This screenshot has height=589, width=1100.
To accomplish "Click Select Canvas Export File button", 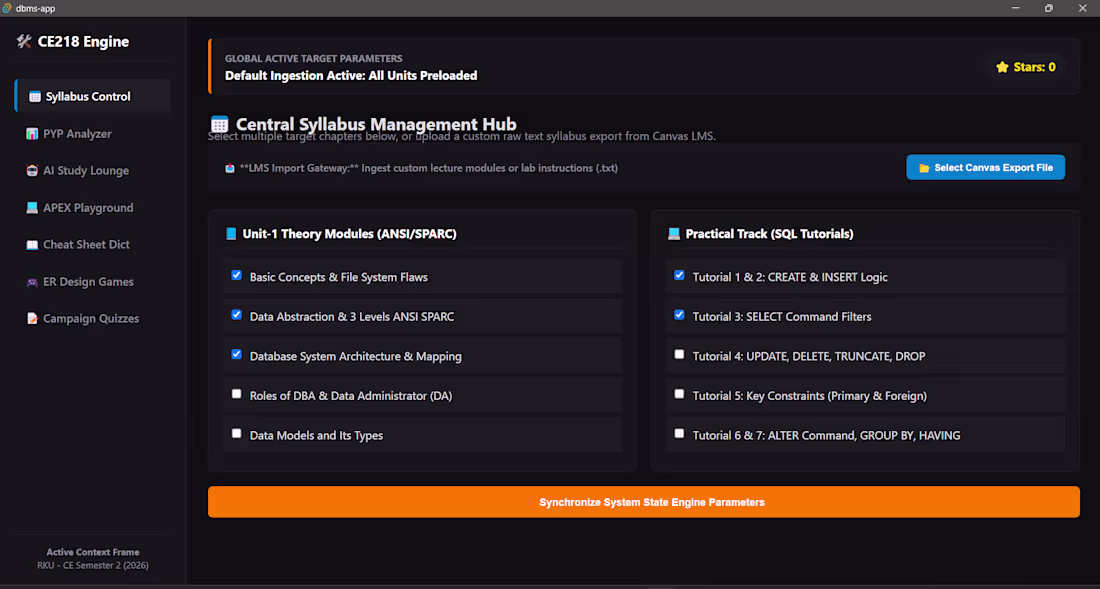I will (x=986, y=168).
